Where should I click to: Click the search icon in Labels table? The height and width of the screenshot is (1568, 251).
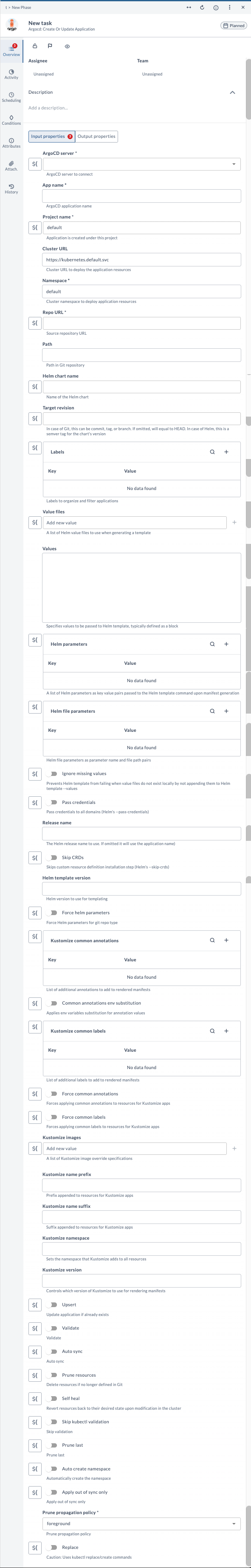(x=212, y=452)
